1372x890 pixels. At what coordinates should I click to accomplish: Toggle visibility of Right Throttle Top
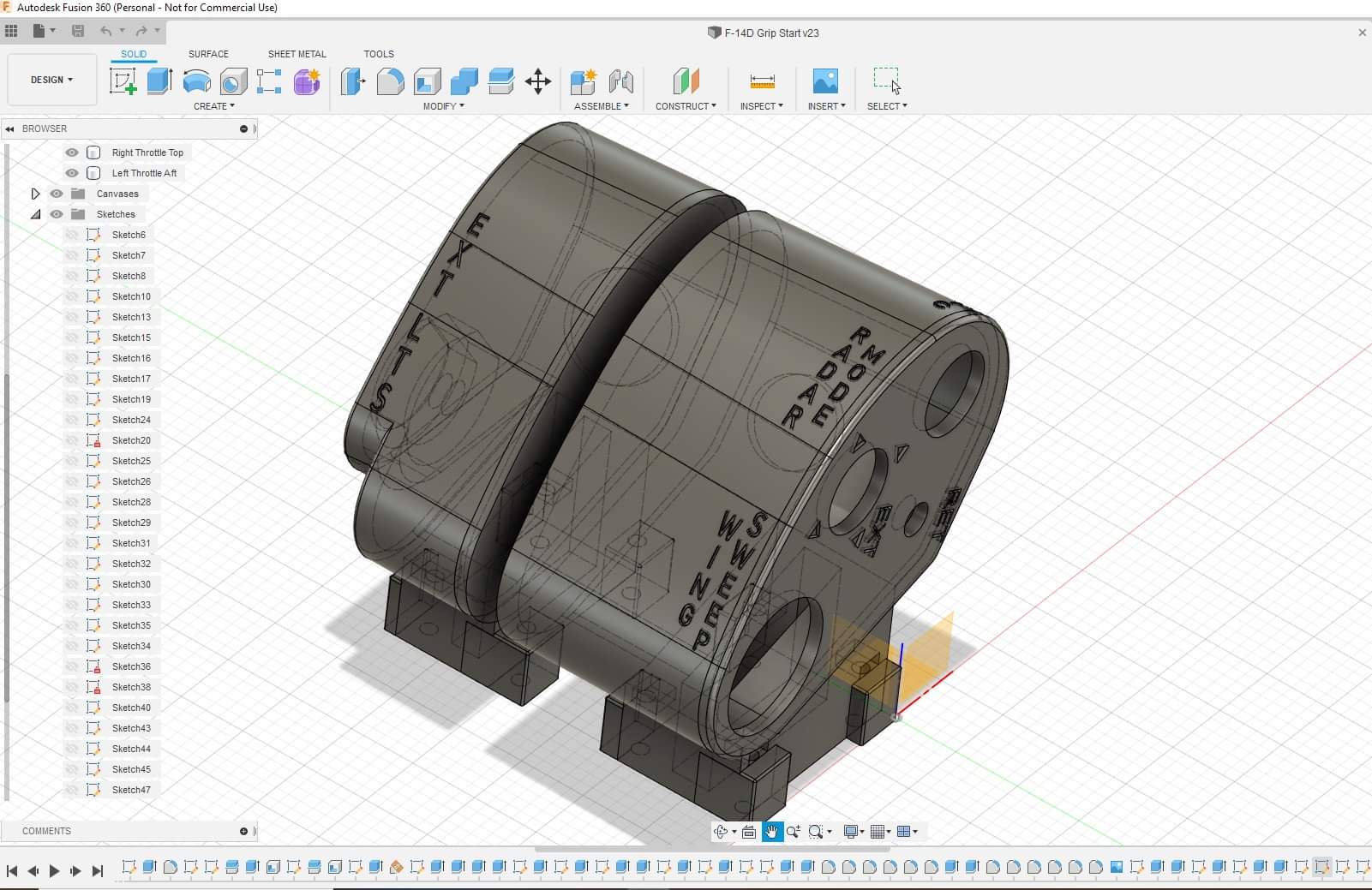click(x=72, y=152)
